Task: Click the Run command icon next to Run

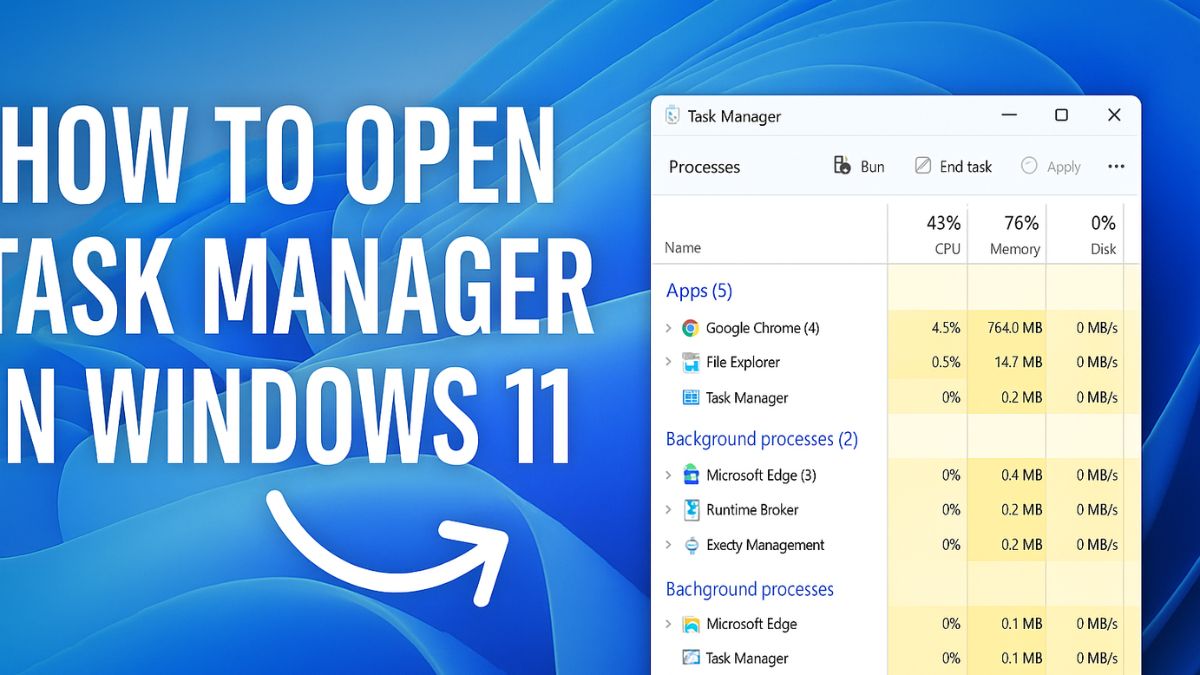Action: pyautogui.click(x=843, y=166)
